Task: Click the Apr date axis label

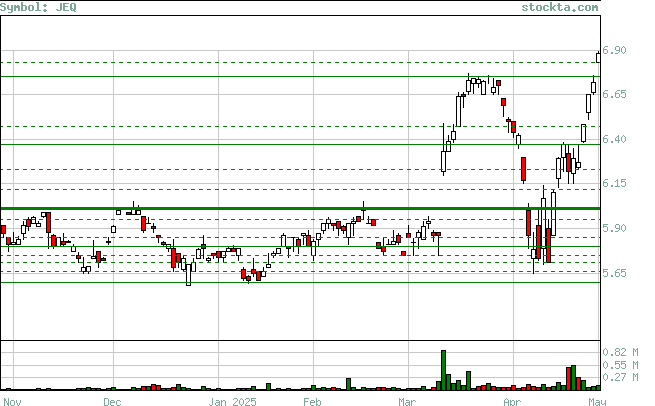Action: click(512, 401)
